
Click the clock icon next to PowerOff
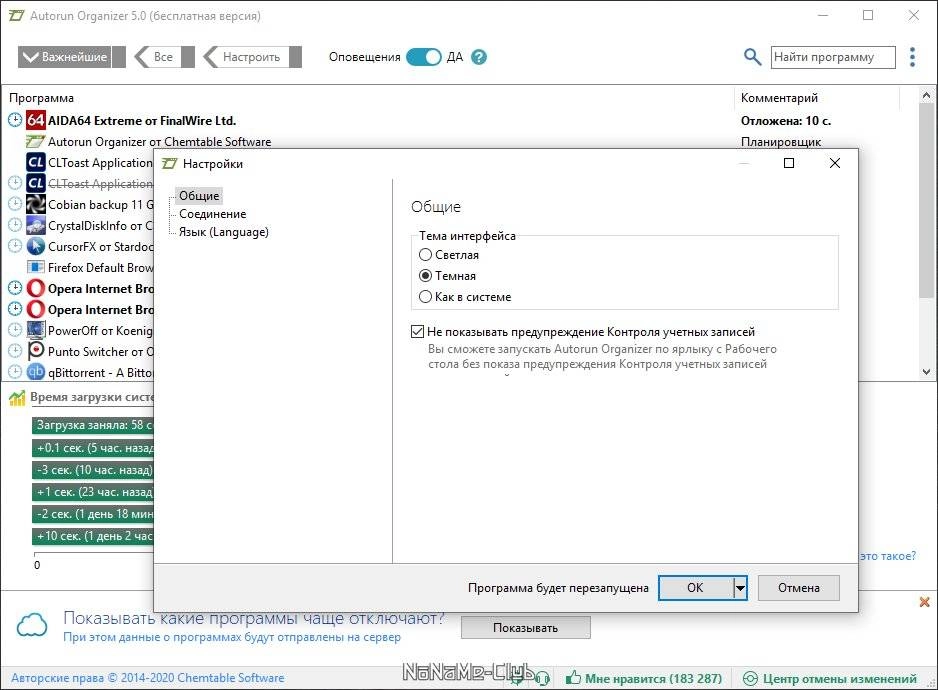[15, 330]
